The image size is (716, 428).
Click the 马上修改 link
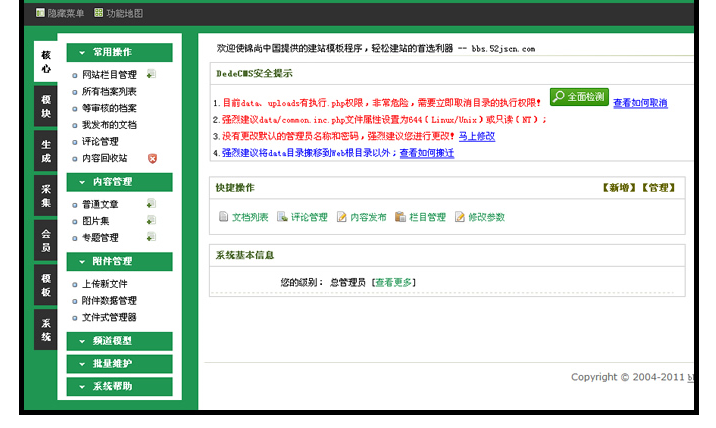(476, 136)
